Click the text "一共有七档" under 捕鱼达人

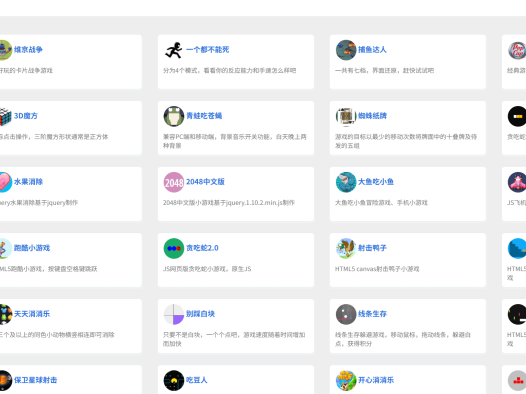(351, 70)
